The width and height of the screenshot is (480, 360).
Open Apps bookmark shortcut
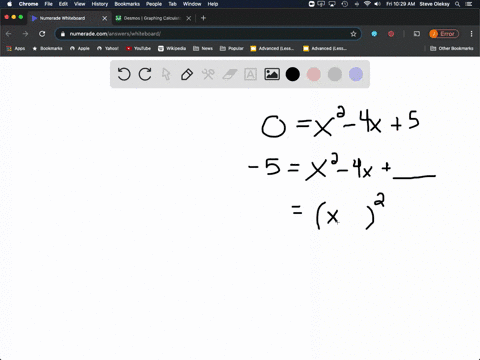pos(16,48)
